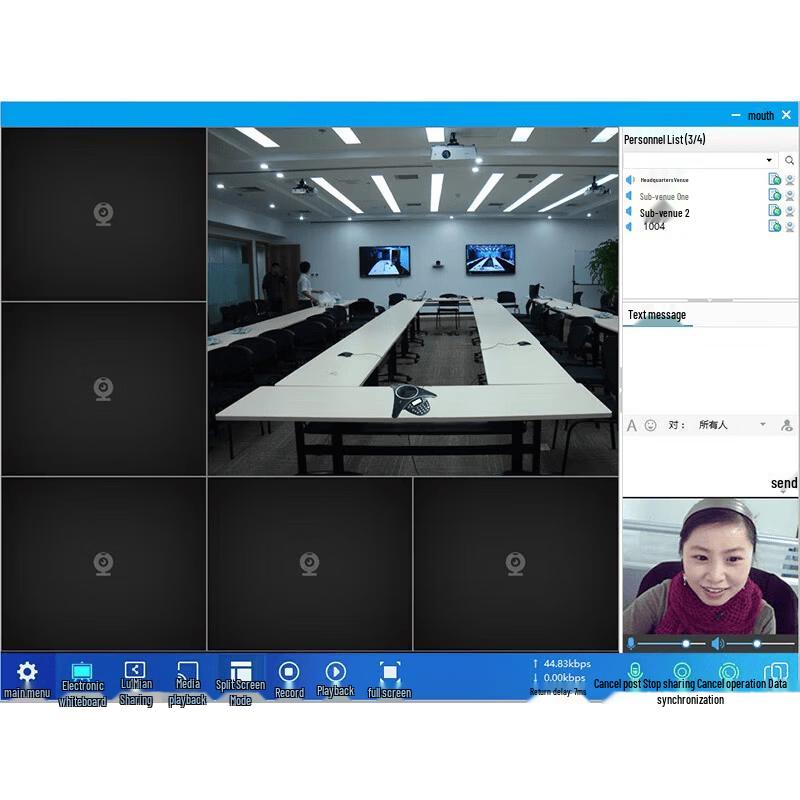Open the font style A icon
Image resolution: width=800 pixels, height=800 pixels.
pyautogui.click(x=632, y=426)
